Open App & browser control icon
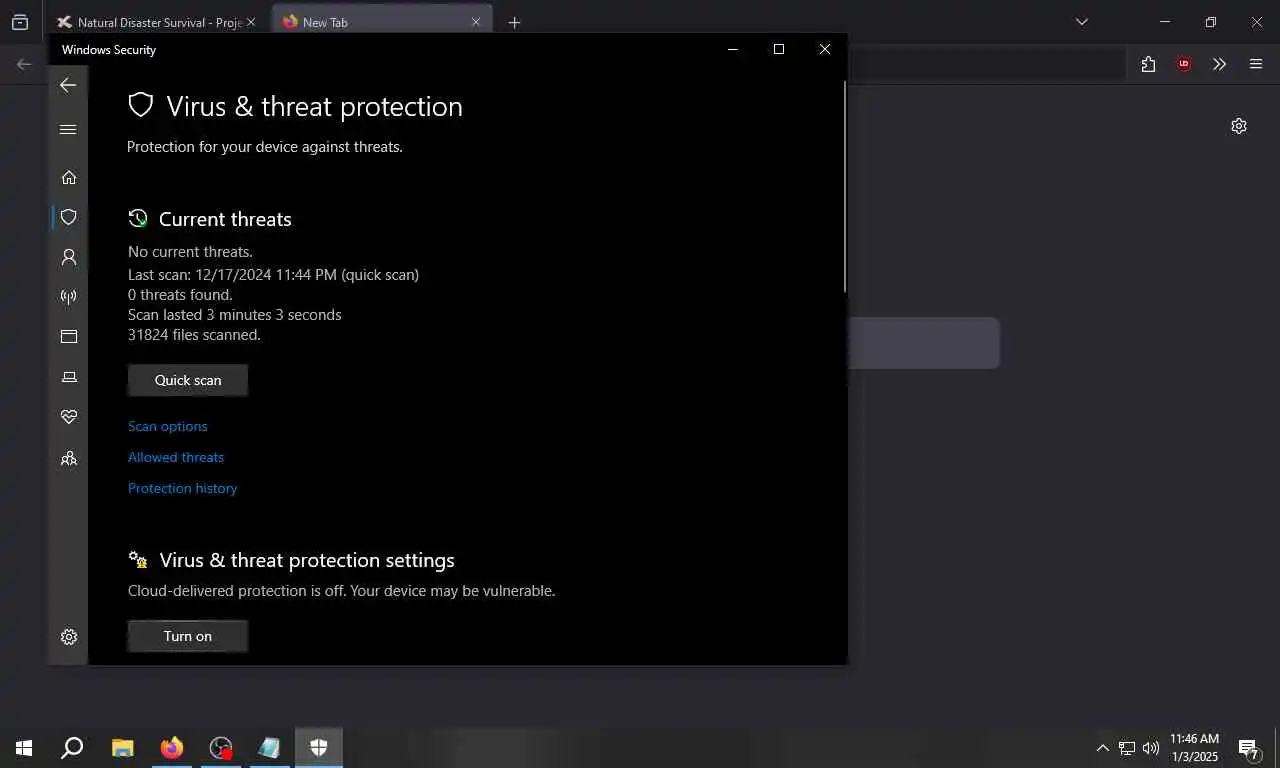 tap(69, 337)
